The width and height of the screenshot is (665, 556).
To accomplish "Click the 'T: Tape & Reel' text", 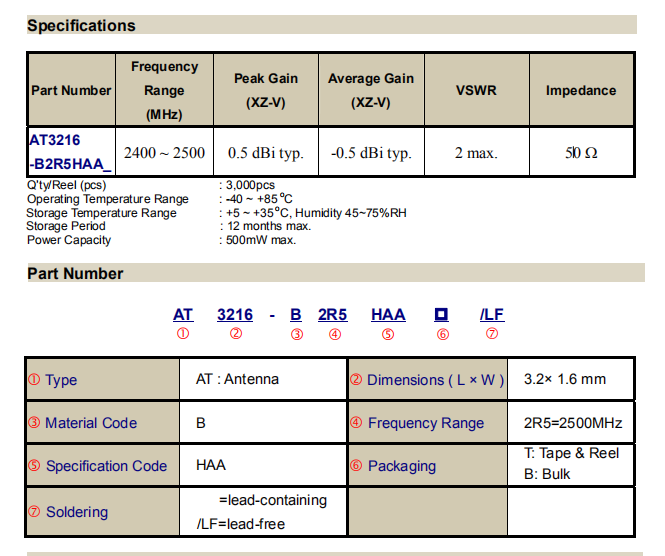I will point(571,453).
